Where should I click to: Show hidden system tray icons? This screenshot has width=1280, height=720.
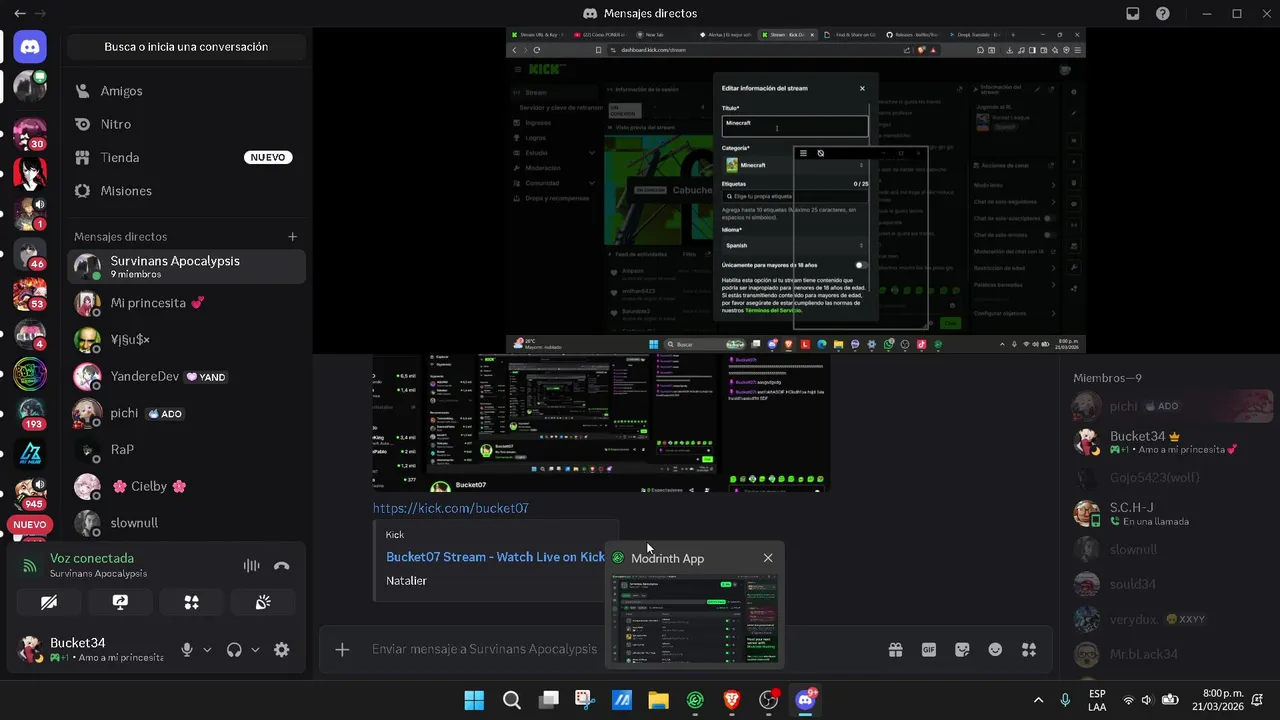[1038, 700]
